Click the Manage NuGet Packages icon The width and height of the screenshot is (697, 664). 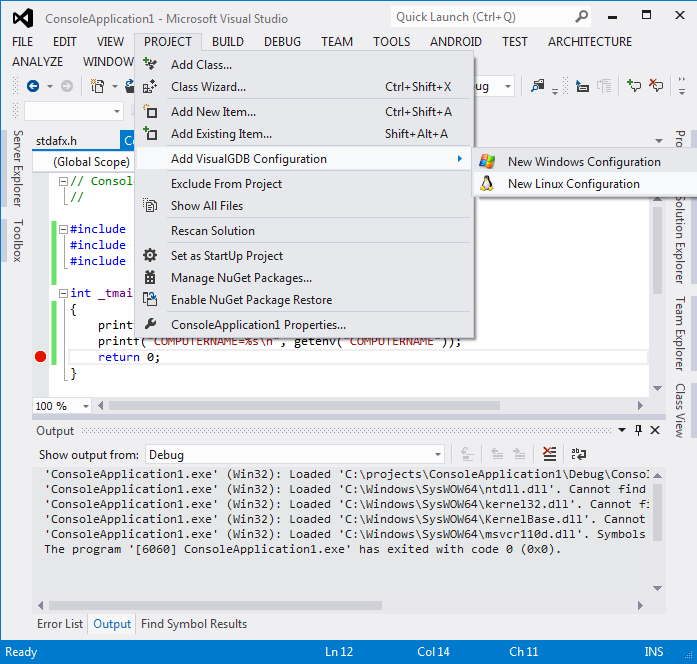pyautogui.click(x=150, y=277)
